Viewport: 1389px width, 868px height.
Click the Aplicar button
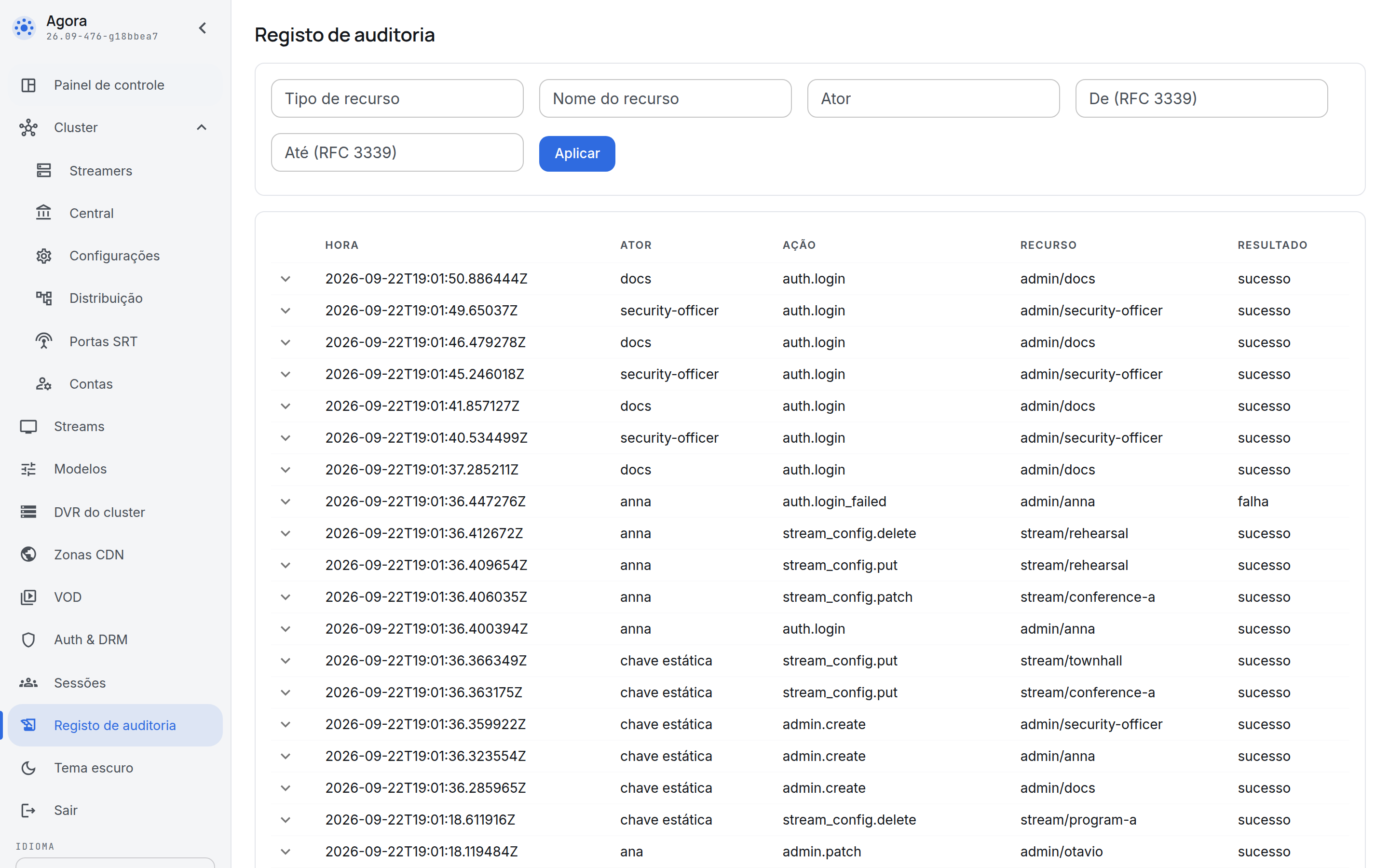(x=577, y=153)
